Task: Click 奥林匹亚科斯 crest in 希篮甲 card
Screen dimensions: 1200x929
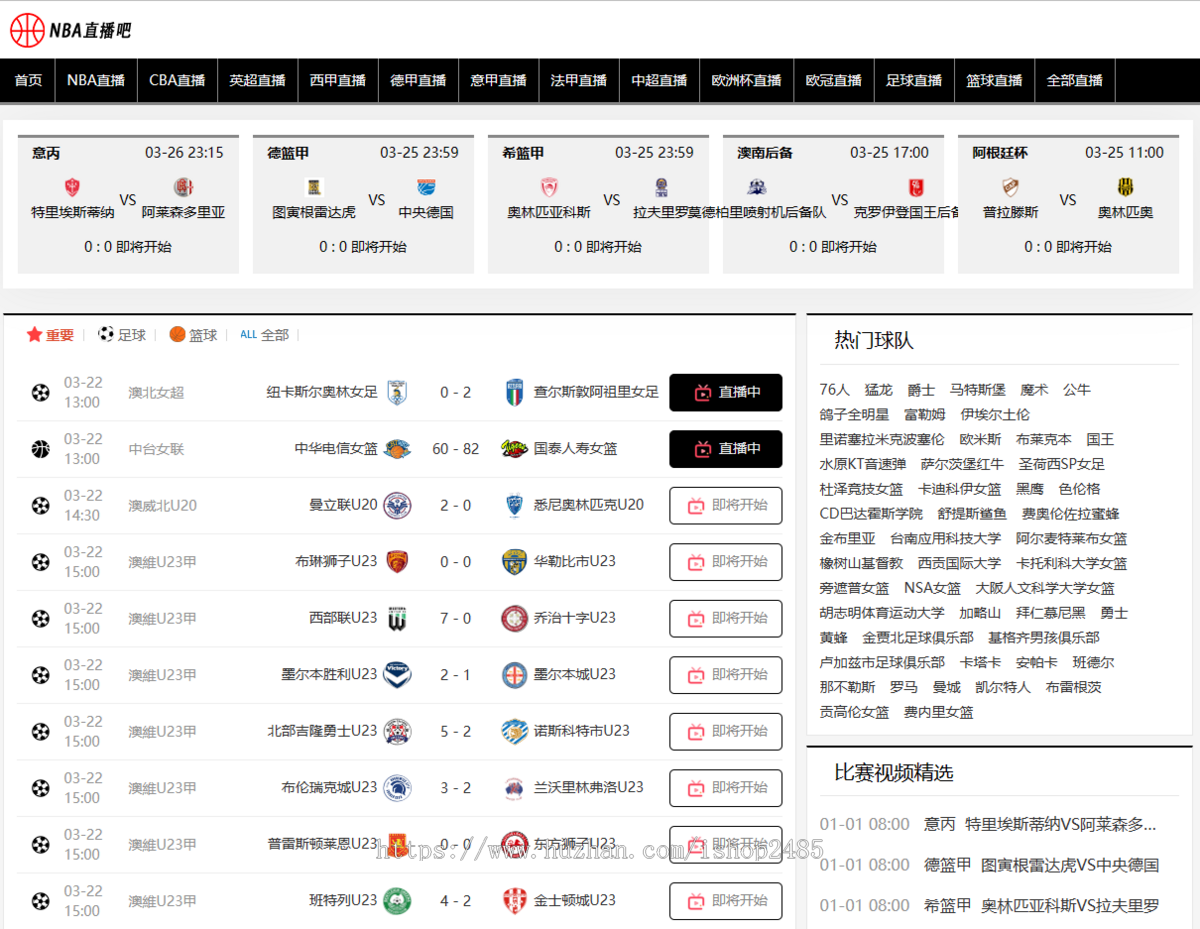Action: click(x=549, y=187)
